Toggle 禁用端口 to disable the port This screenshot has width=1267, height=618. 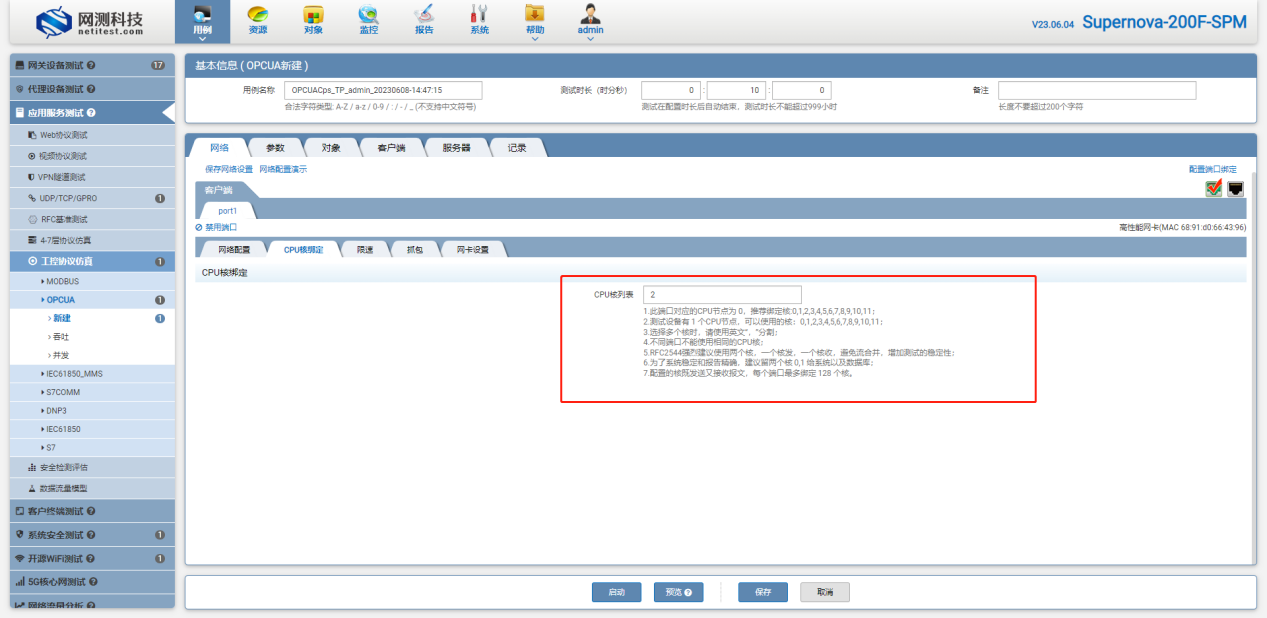tap(217, 227)
